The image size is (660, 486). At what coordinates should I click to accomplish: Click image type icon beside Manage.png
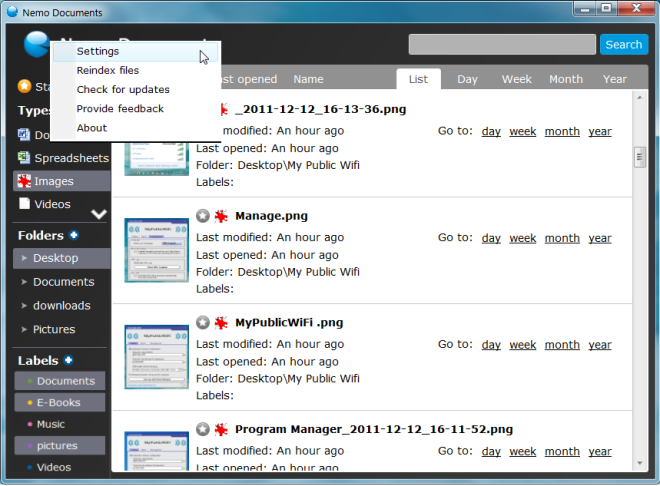click(221, 216)
